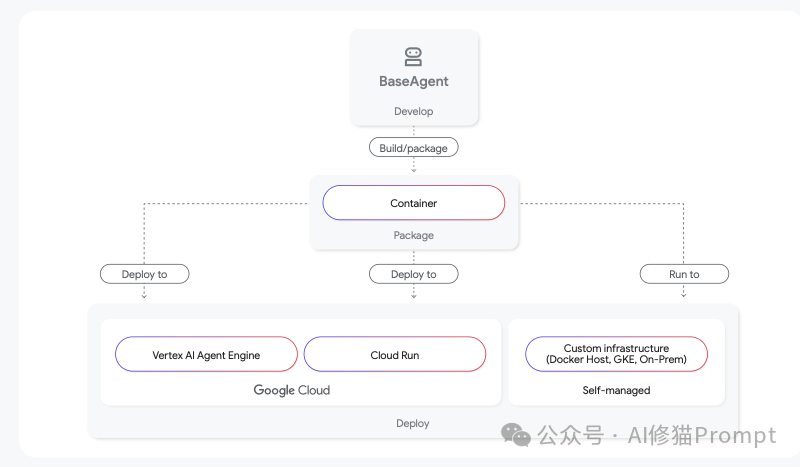Click the Container node
This screenshot has height=467, width=800.
coord(414,203)
